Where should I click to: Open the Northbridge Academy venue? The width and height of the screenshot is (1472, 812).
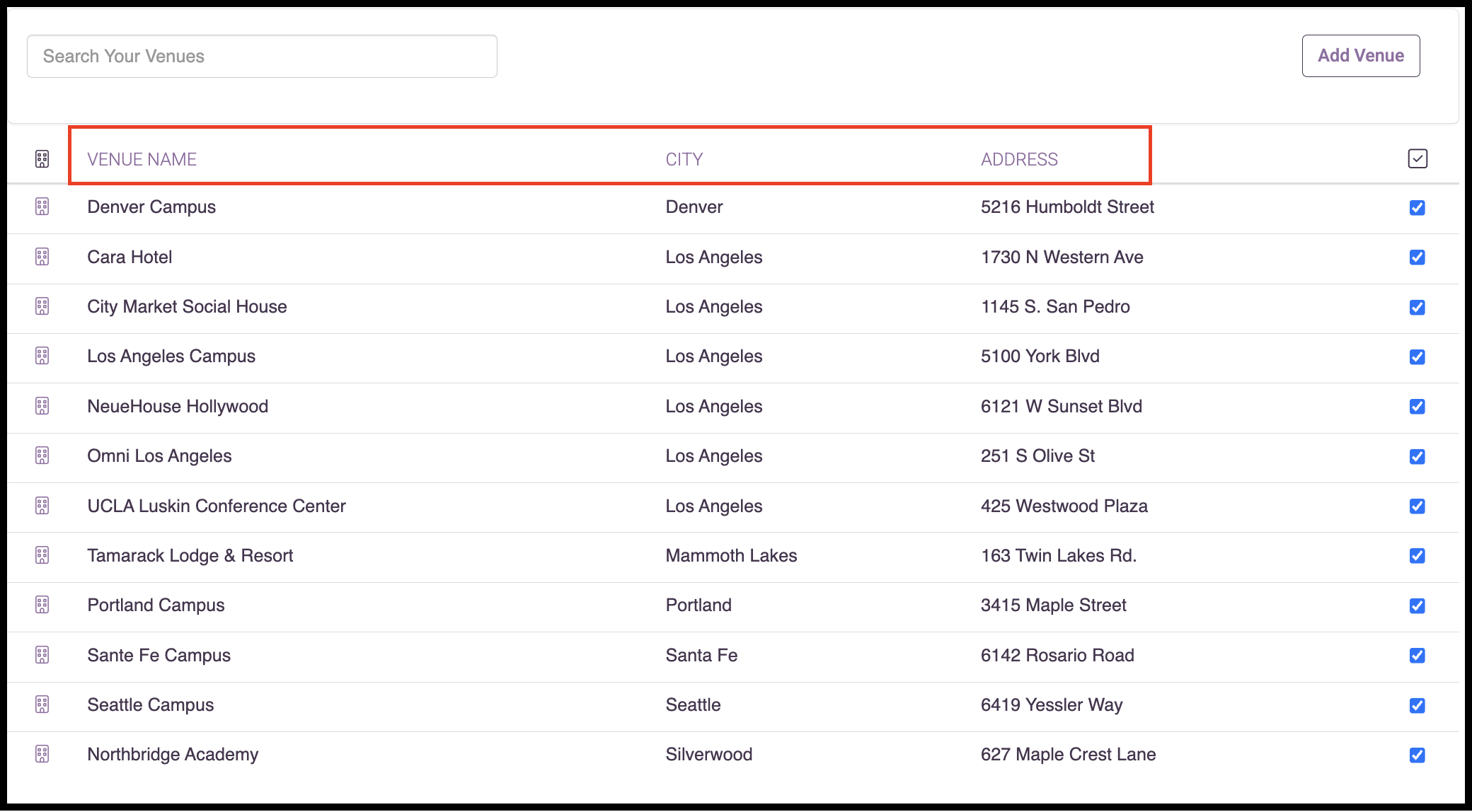pos(173,754)
